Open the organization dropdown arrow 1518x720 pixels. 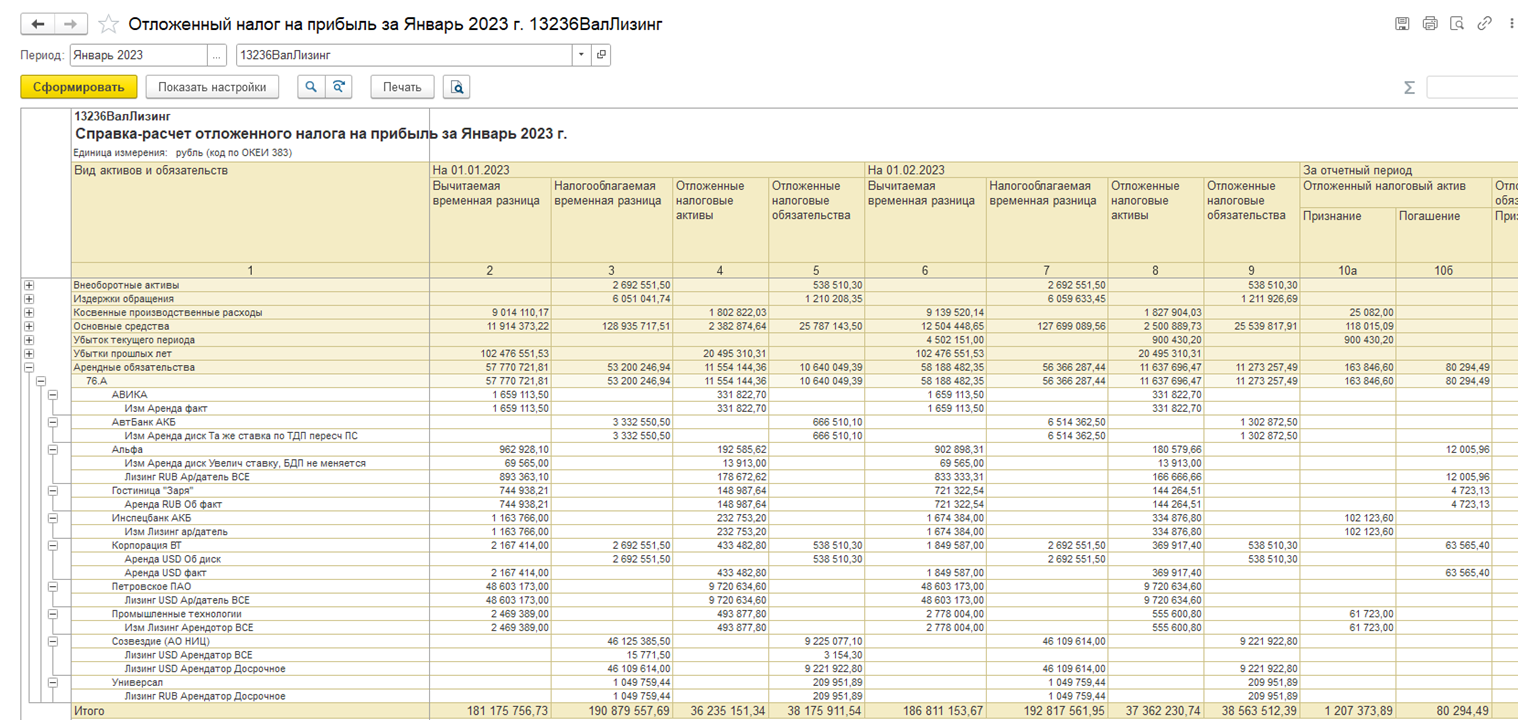[x=581, y=55]
